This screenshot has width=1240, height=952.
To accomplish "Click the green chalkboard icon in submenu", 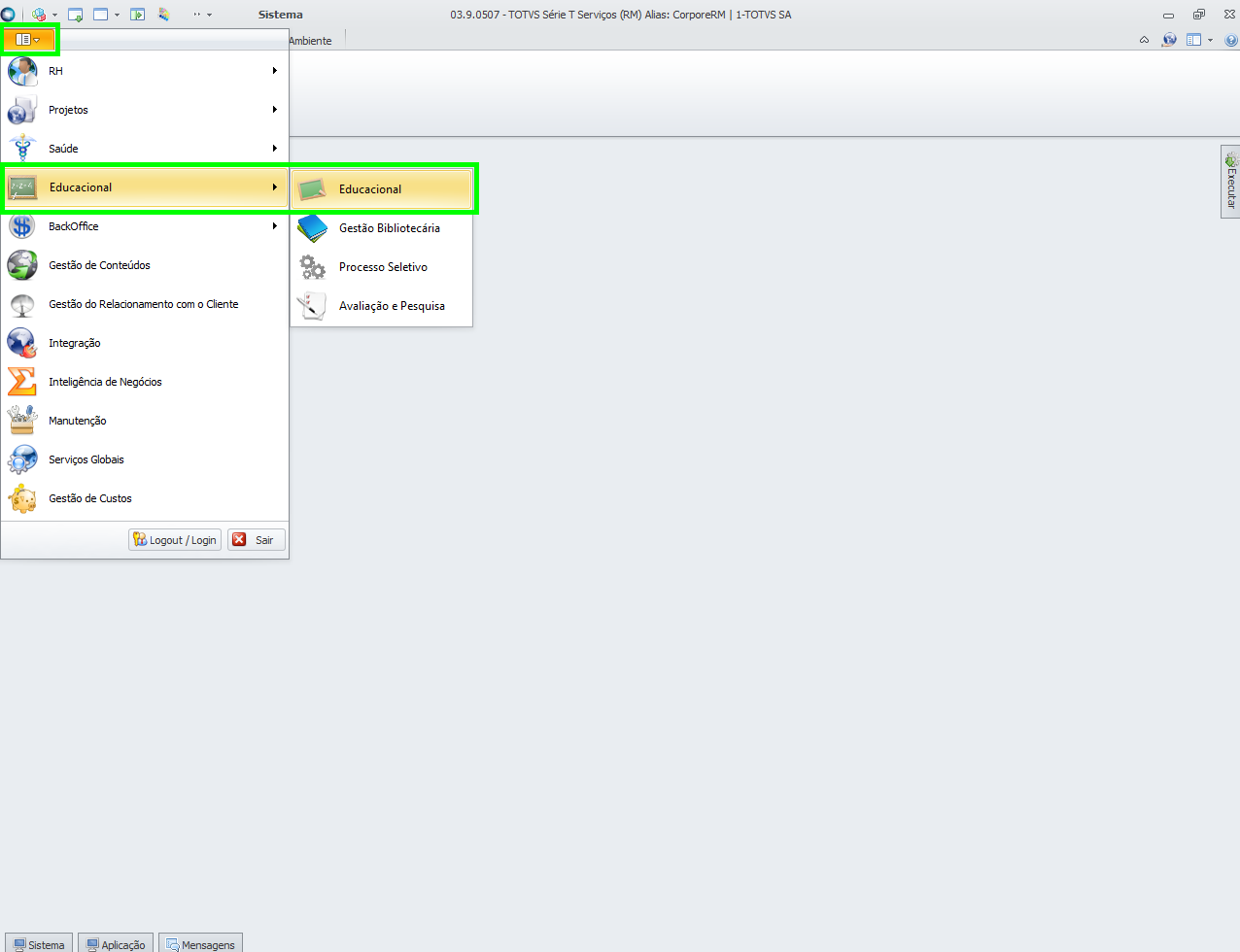I will point(312,189).
